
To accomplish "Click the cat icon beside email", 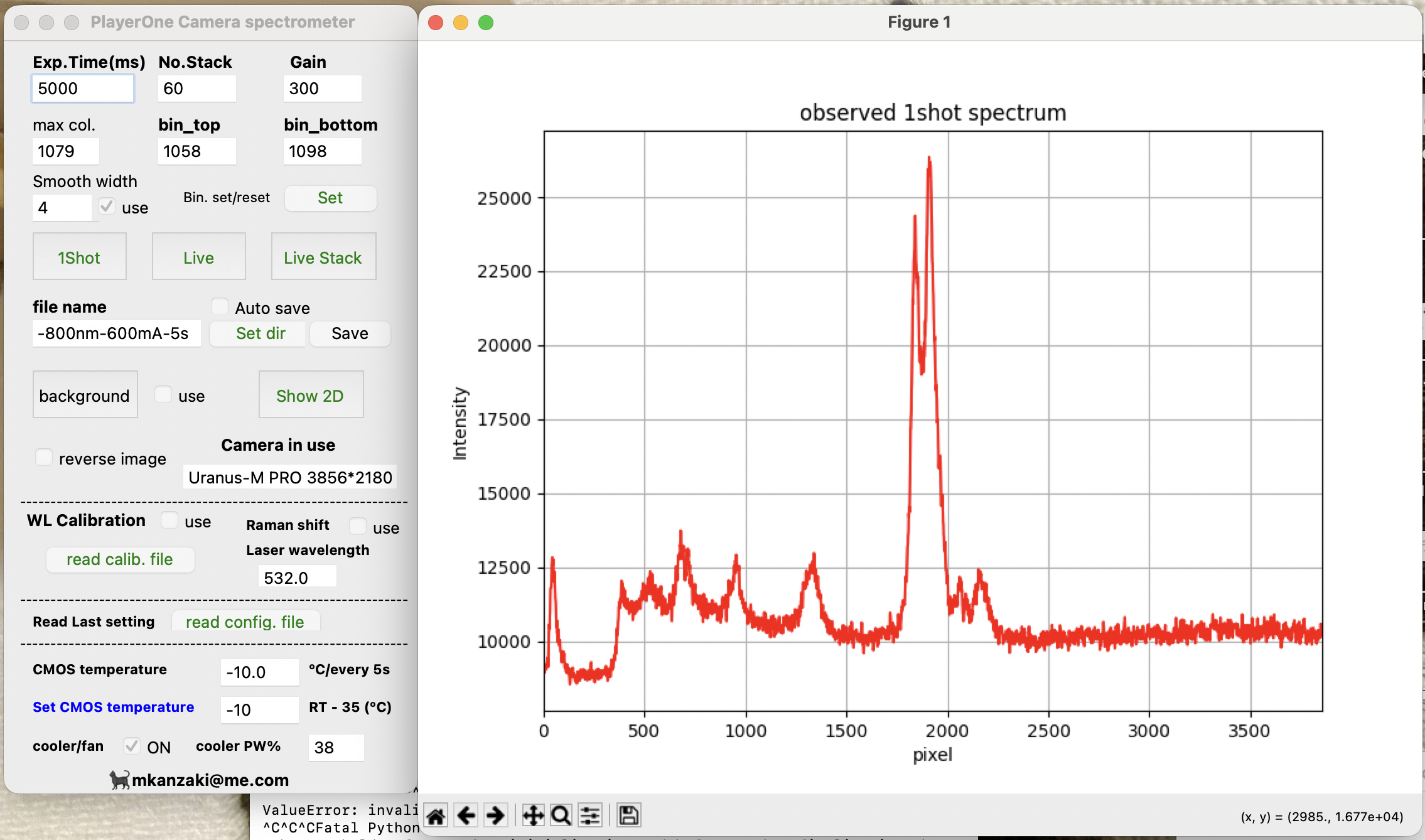I will (119, 780).
